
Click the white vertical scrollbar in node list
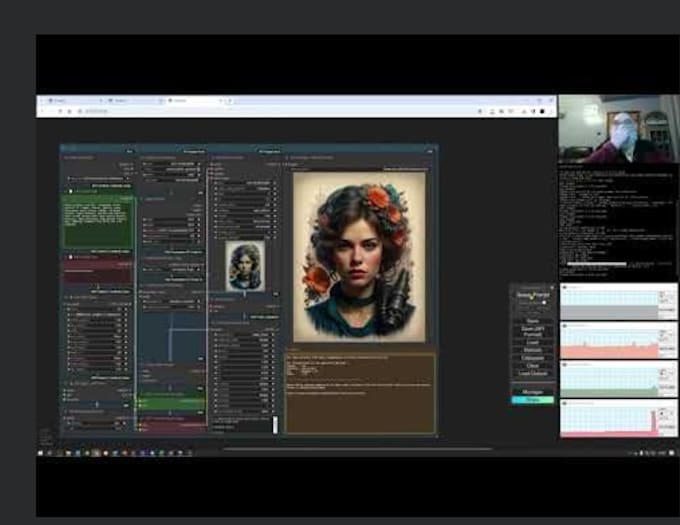(275, 425)
